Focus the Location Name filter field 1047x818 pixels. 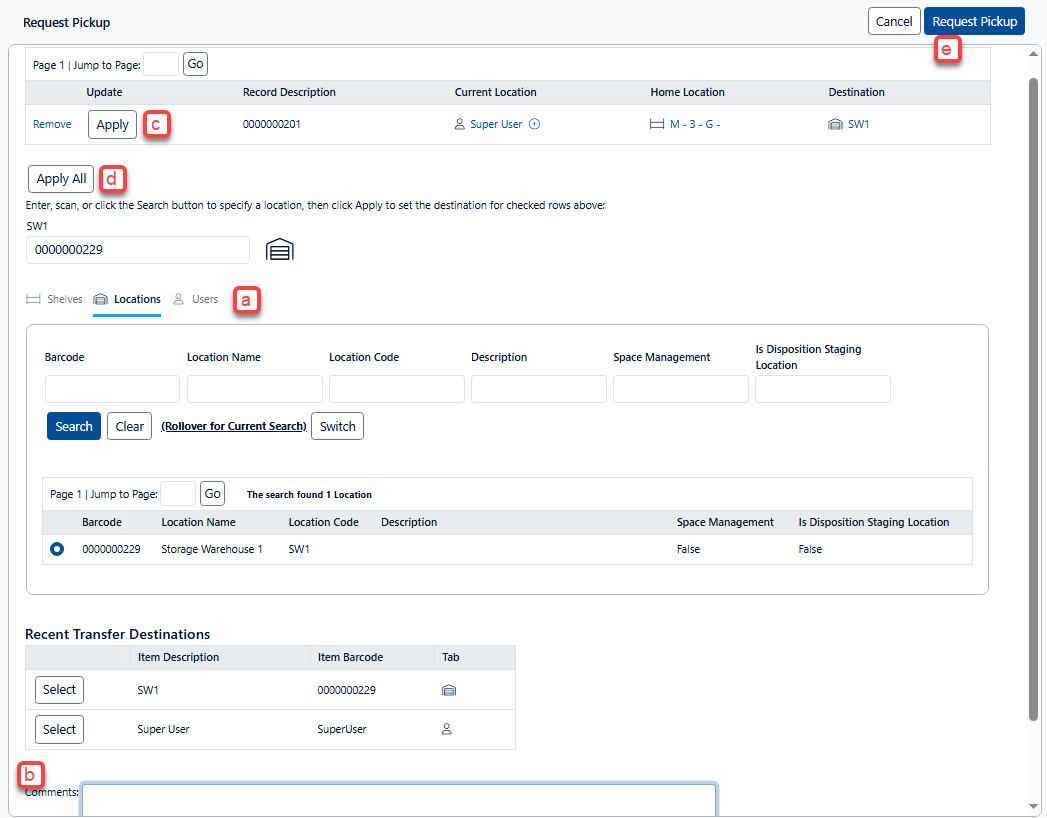(x=254, y=389)
